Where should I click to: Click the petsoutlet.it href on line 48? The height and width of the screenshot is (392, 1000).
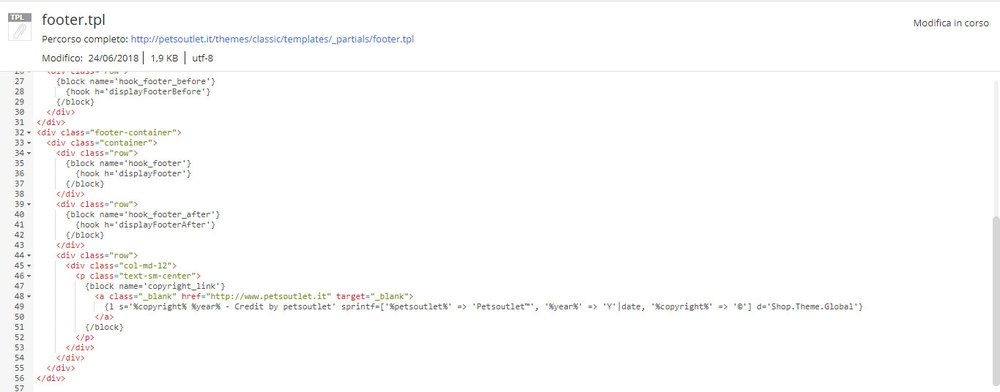[x=257, y=296]
